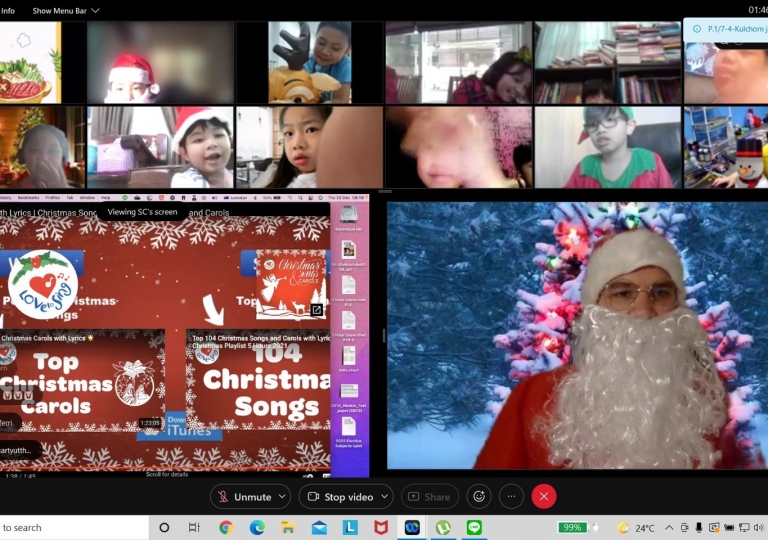Image resolution: width=768 pixels, height=540 pixels.
Task: Select Santa-hat participant with pink basket behind
Action: click(x=160, y=147)
